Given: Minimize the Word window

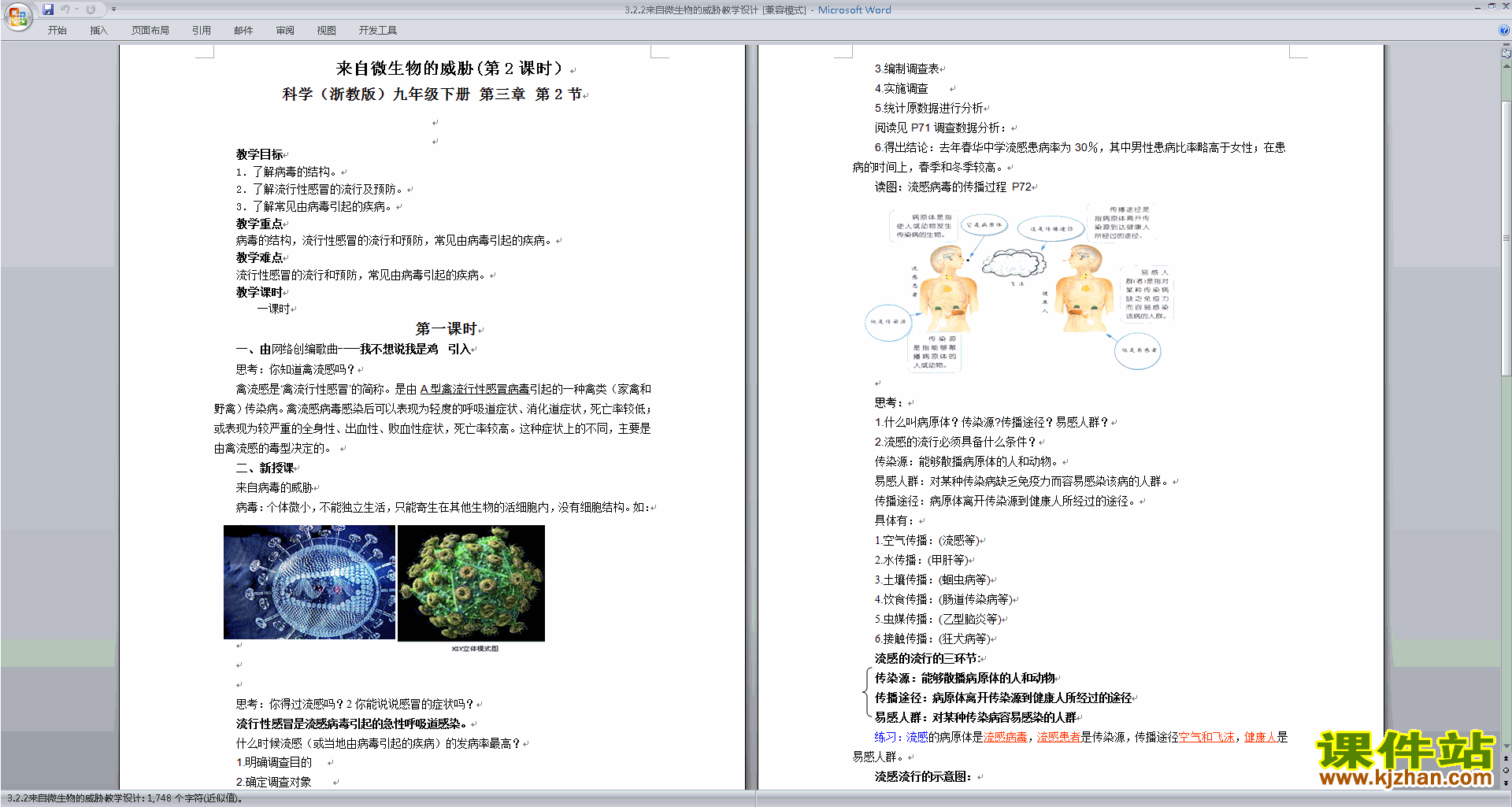Looking at the screenshot, I should pyautogui.click(x=1477, y=7).
